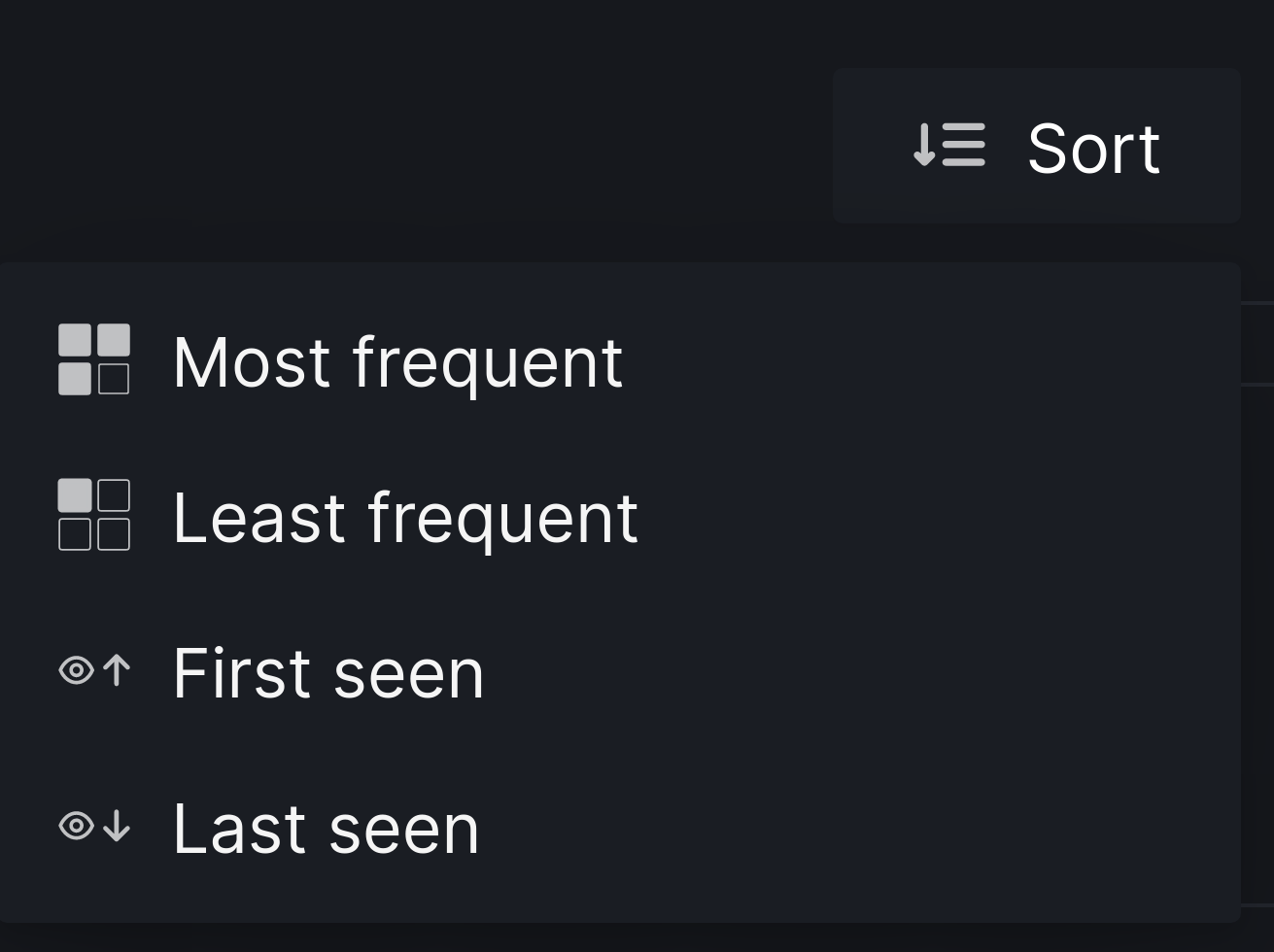The image size is (1274, 952).
Task: Click the eye icon with upward arrow
Action: 93,671
